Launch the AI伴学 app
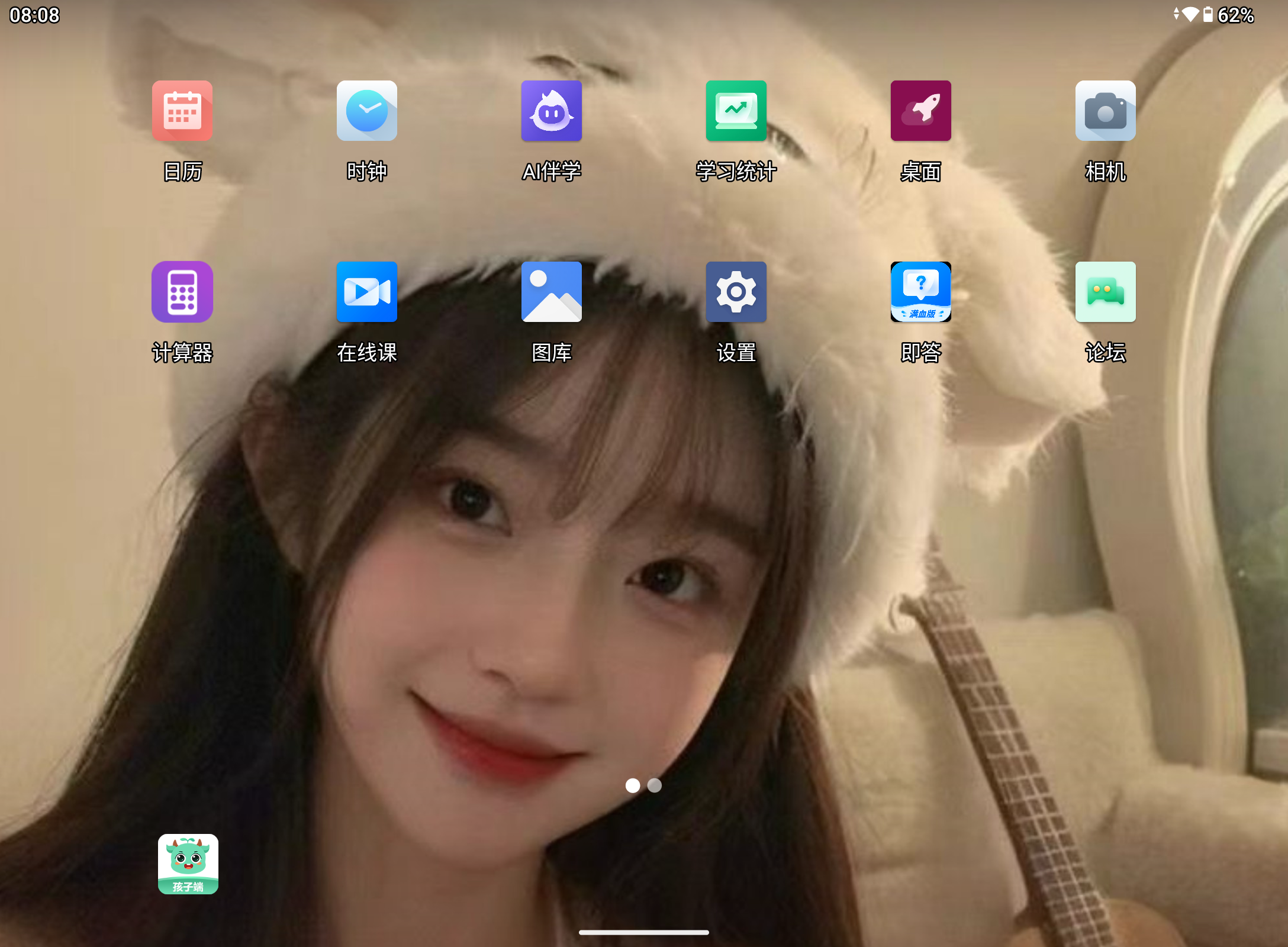1288x947 pixels. tap(552, 111)
